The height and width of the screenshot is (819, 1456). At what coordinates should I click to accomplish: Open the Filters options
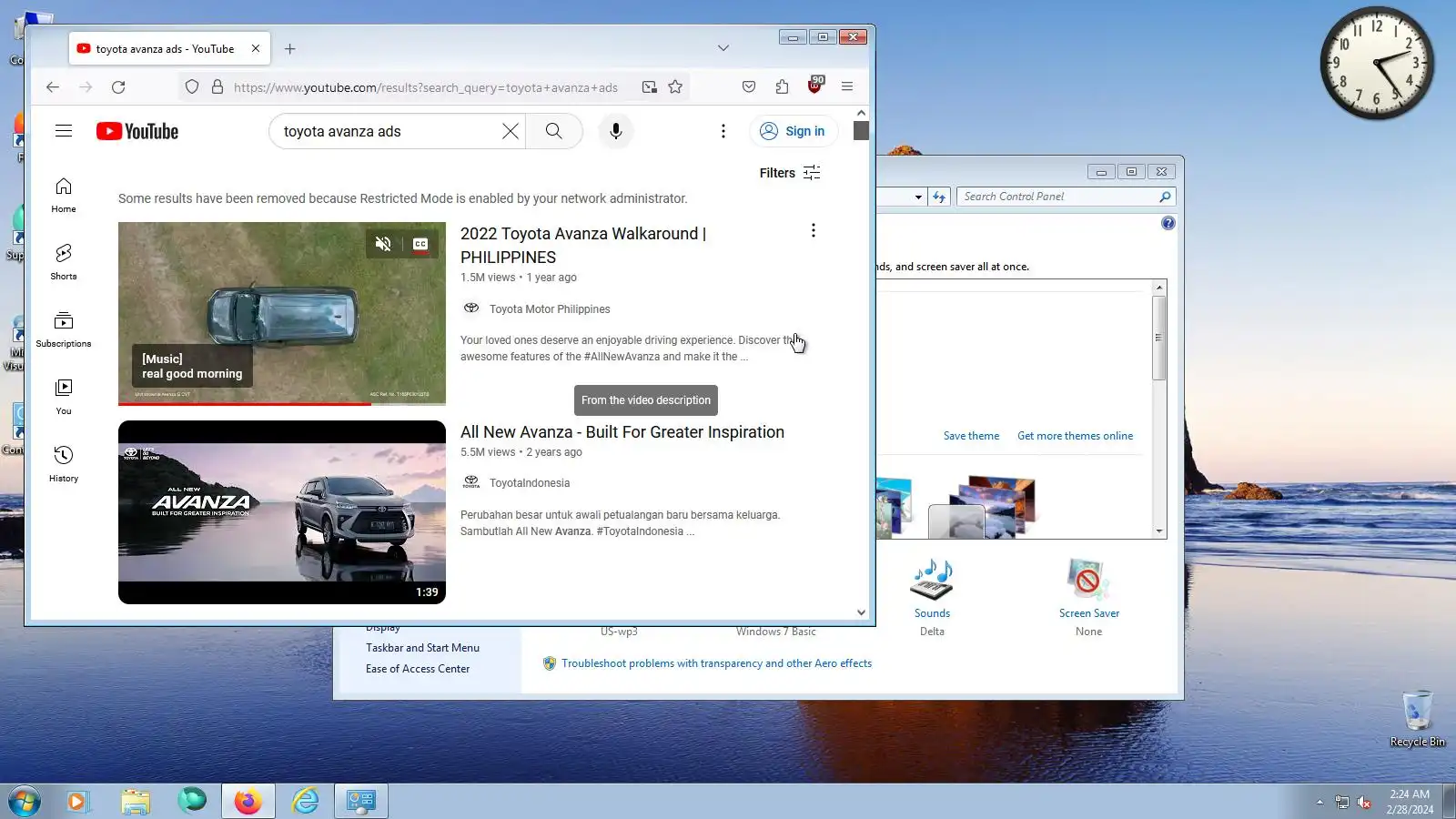click(x=790, y=173)
